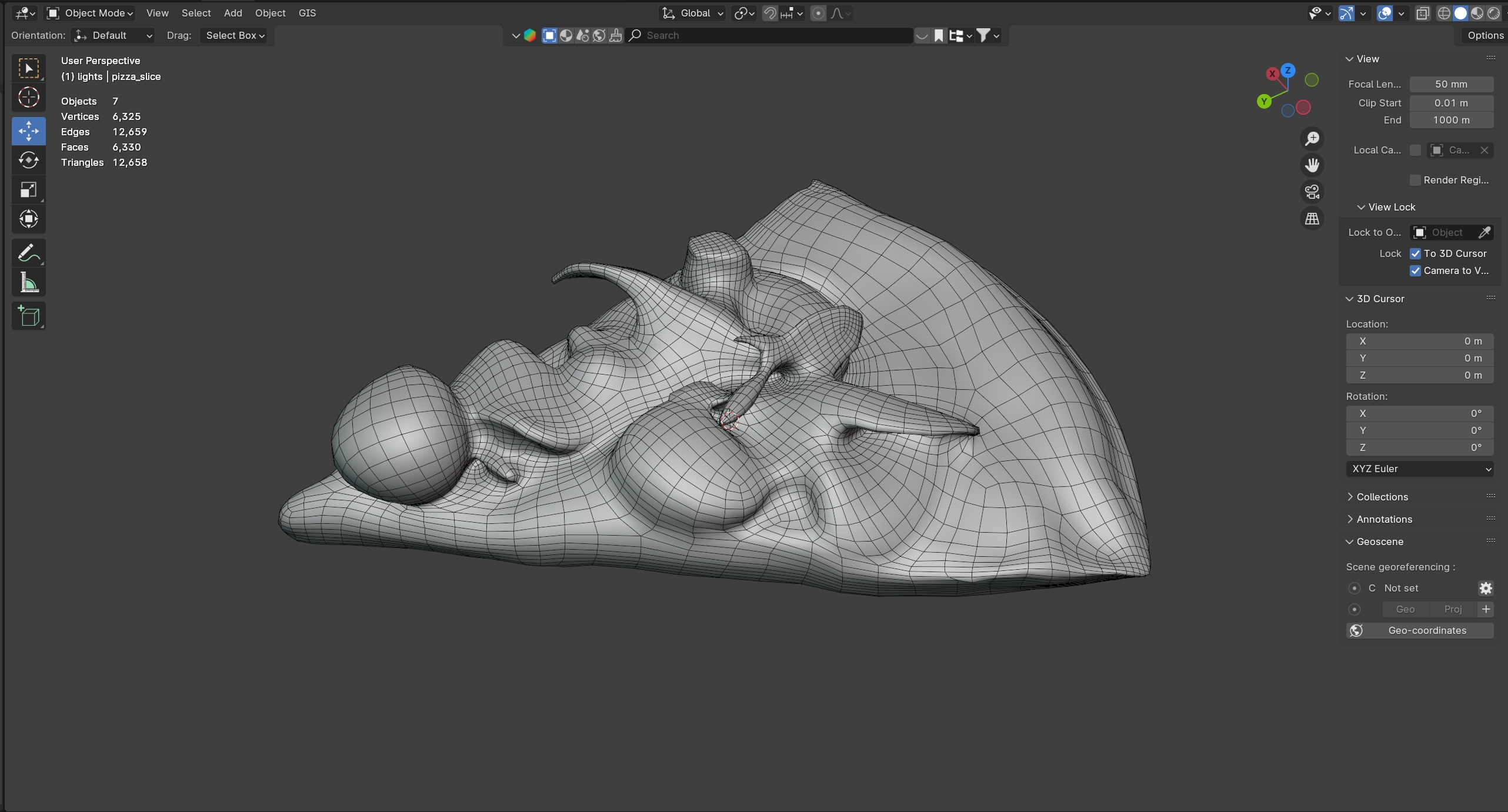Switch perspective/orthographic with grid icon
The height and width of the screenshot is (812, 1508).
click(x=1312, y=219)
